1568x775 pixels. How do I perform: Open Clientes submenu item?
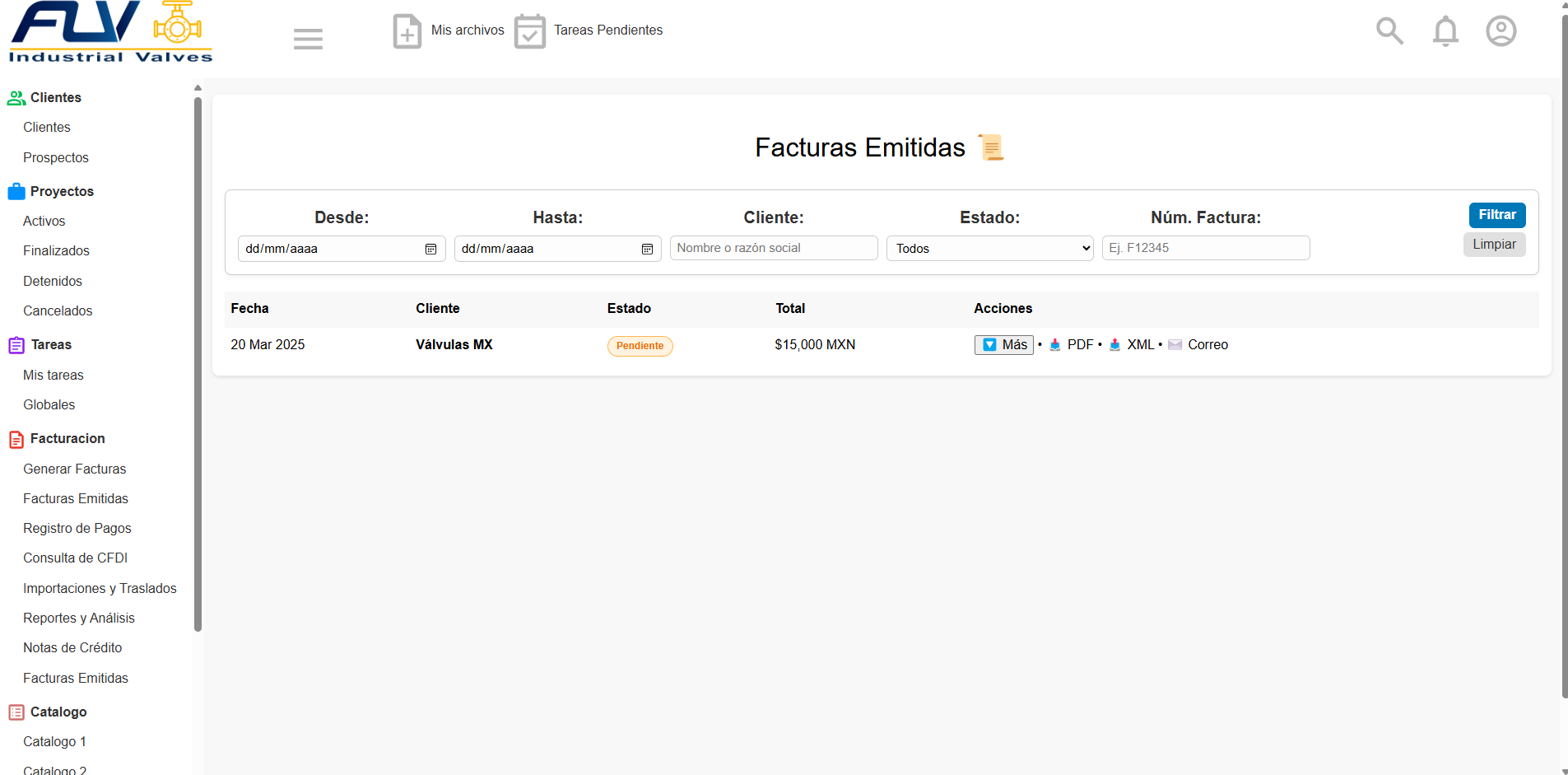tap(47, 127)
